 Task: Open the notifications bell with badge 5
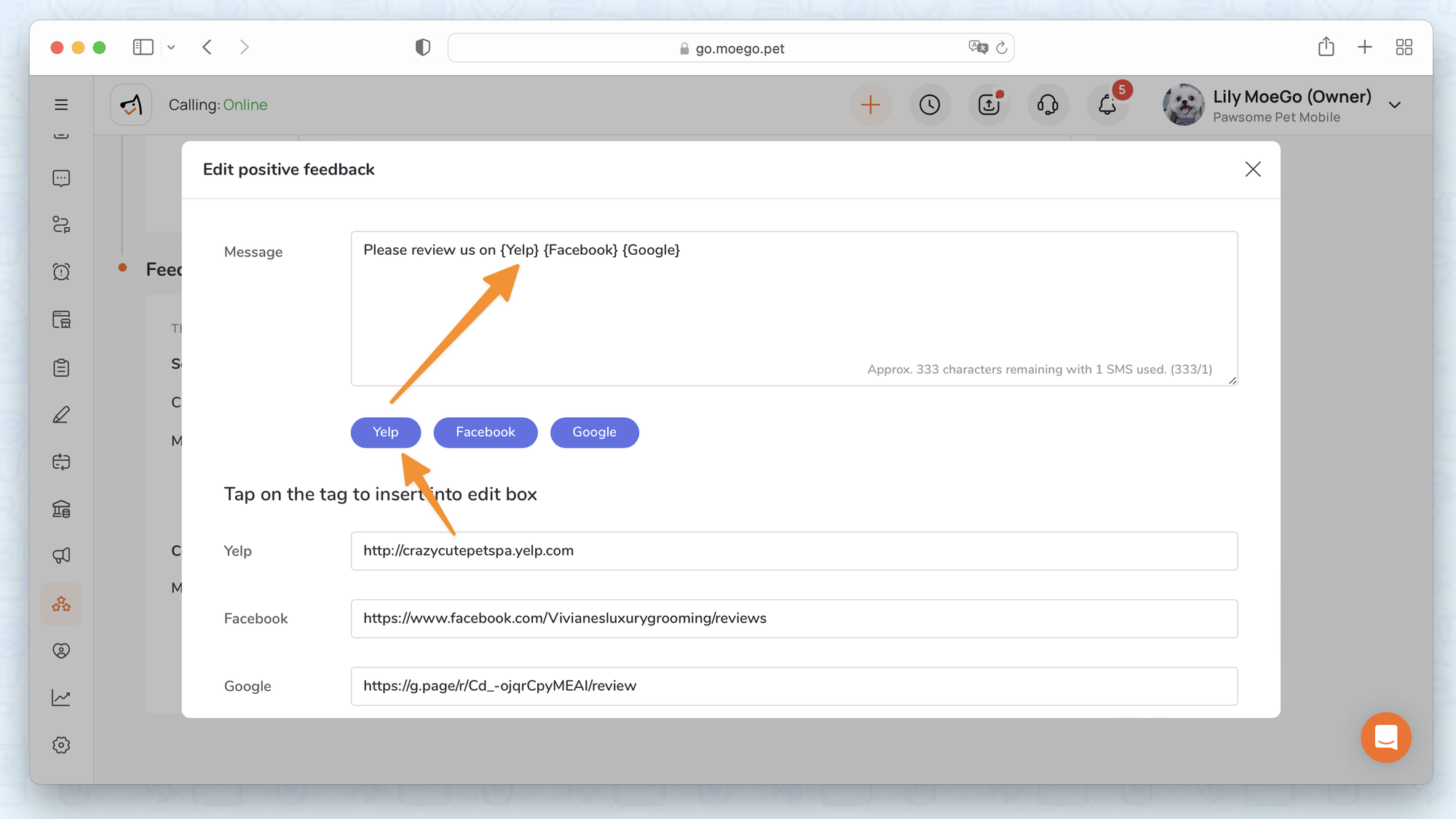coord(1107,105)
